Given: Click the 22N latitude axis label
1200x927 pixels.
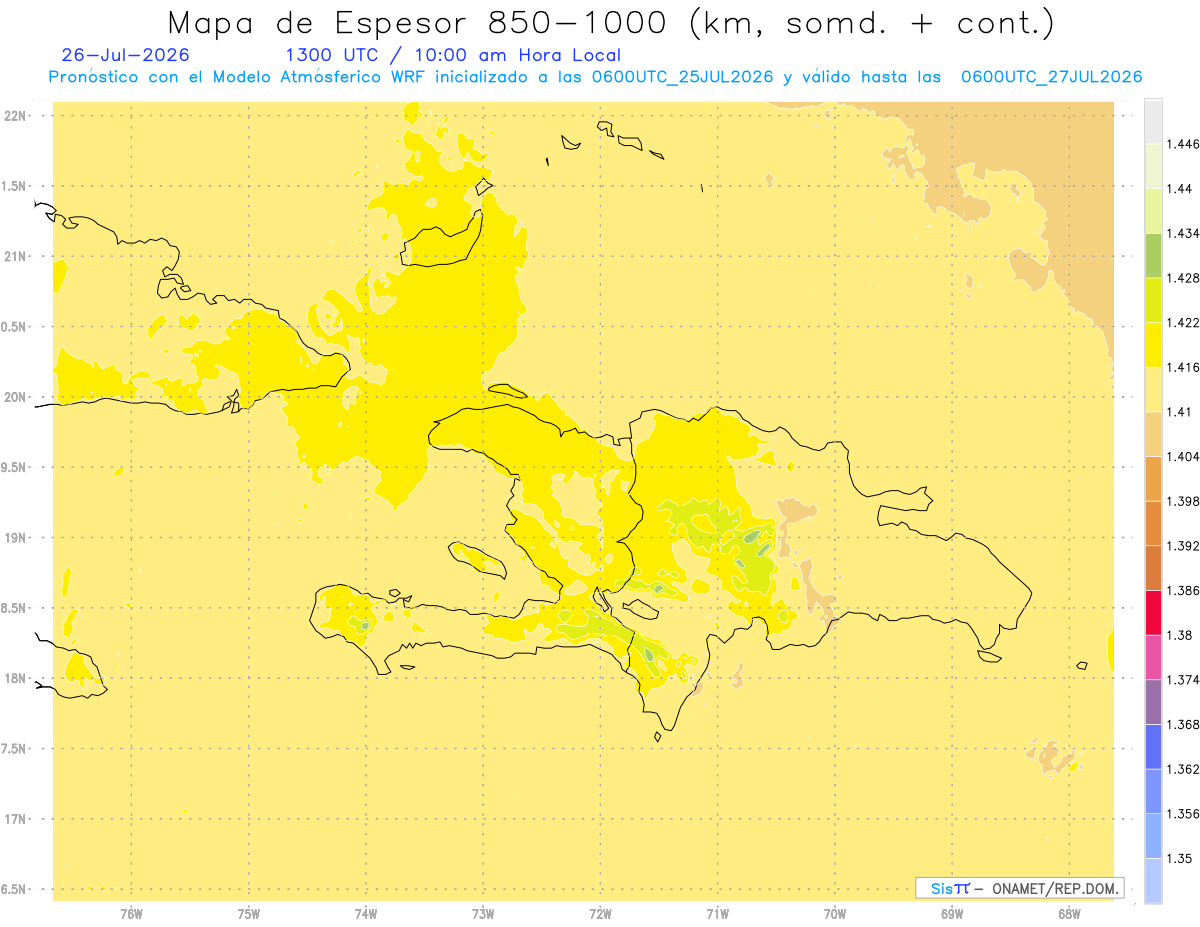Looking at the screenshot, I should coord(14,115).
